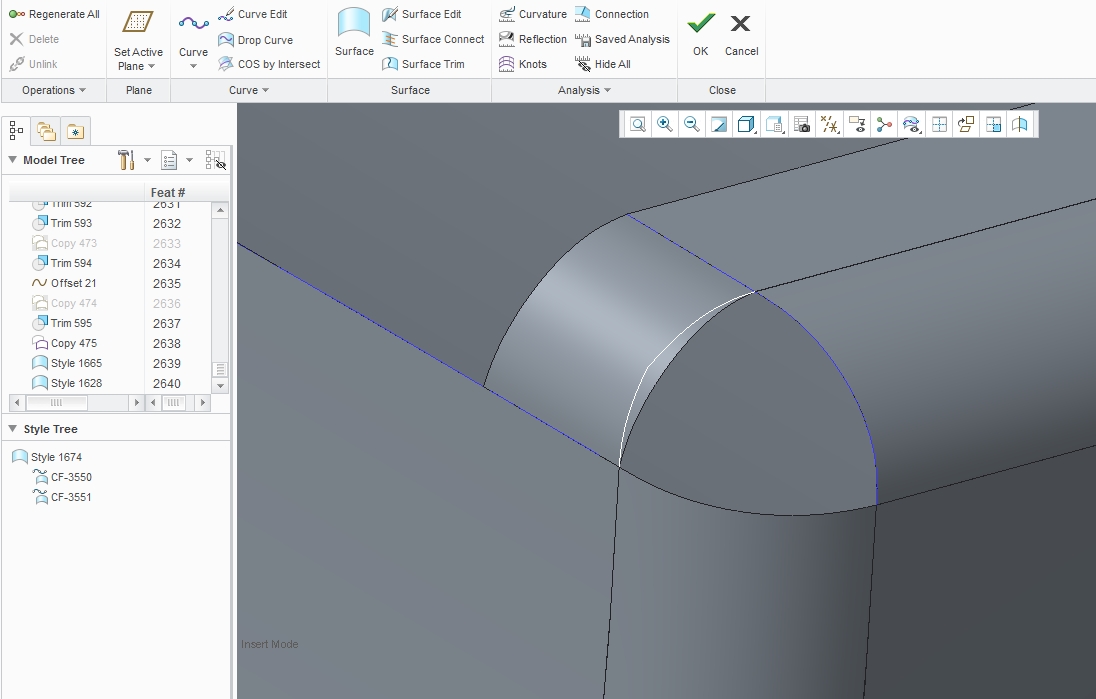This screenshot has height=699, width=1096.
Task: Click the Surface creation tool
Action: [x=354, y=31]
